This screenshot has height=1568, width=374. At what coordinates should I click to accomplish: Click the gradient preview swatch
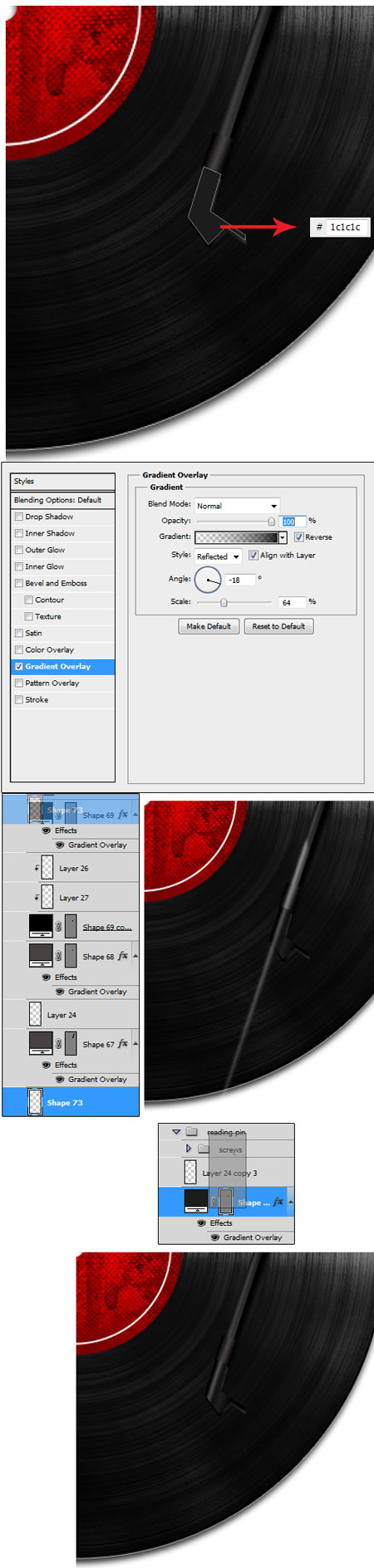coord(237,538)
